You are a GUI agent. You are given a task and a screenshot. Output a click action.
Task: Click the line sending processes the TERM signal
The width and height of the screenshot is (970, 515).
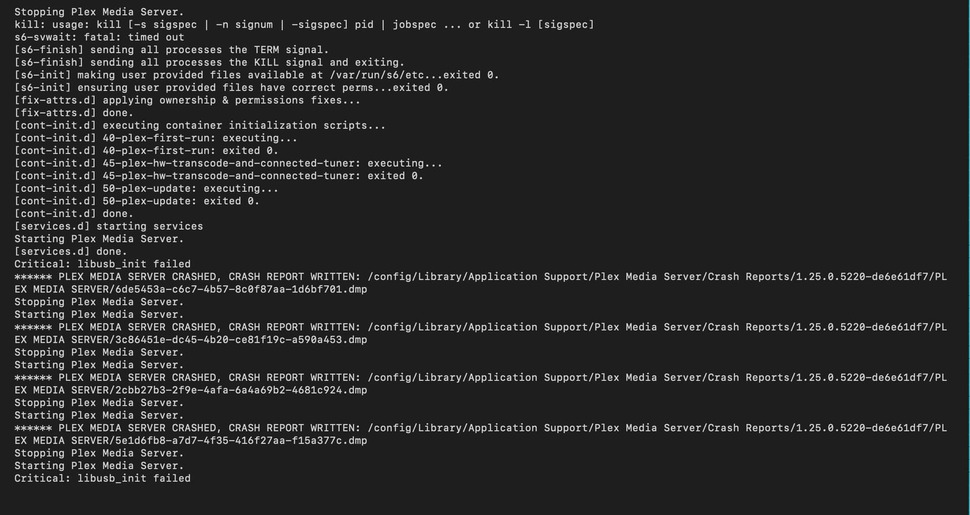[171, 49]
